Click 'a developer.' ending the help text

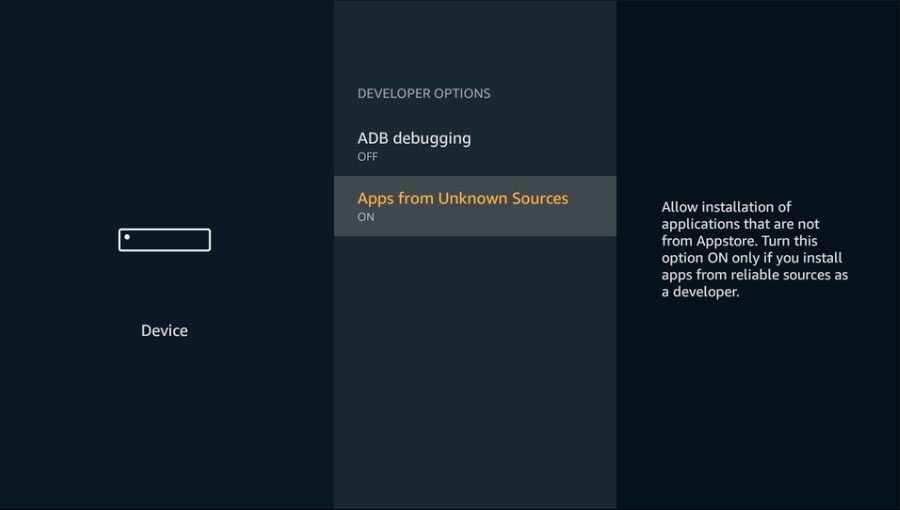click(x=700, y=292)
